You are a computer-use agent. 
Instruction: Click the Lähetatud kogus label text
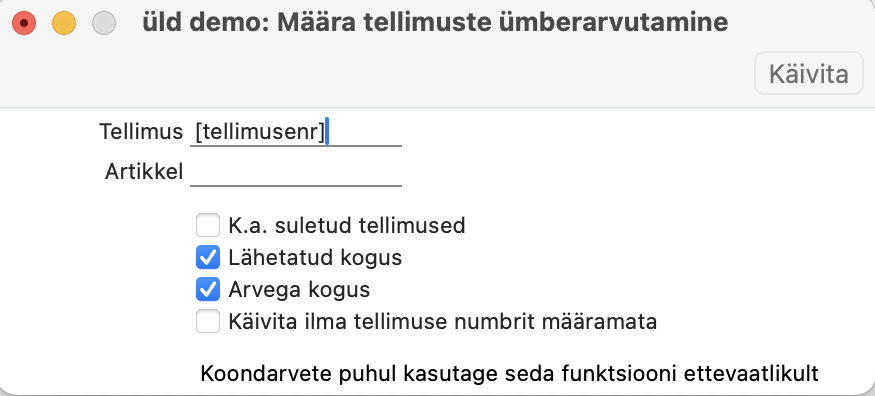pos(315,258)
